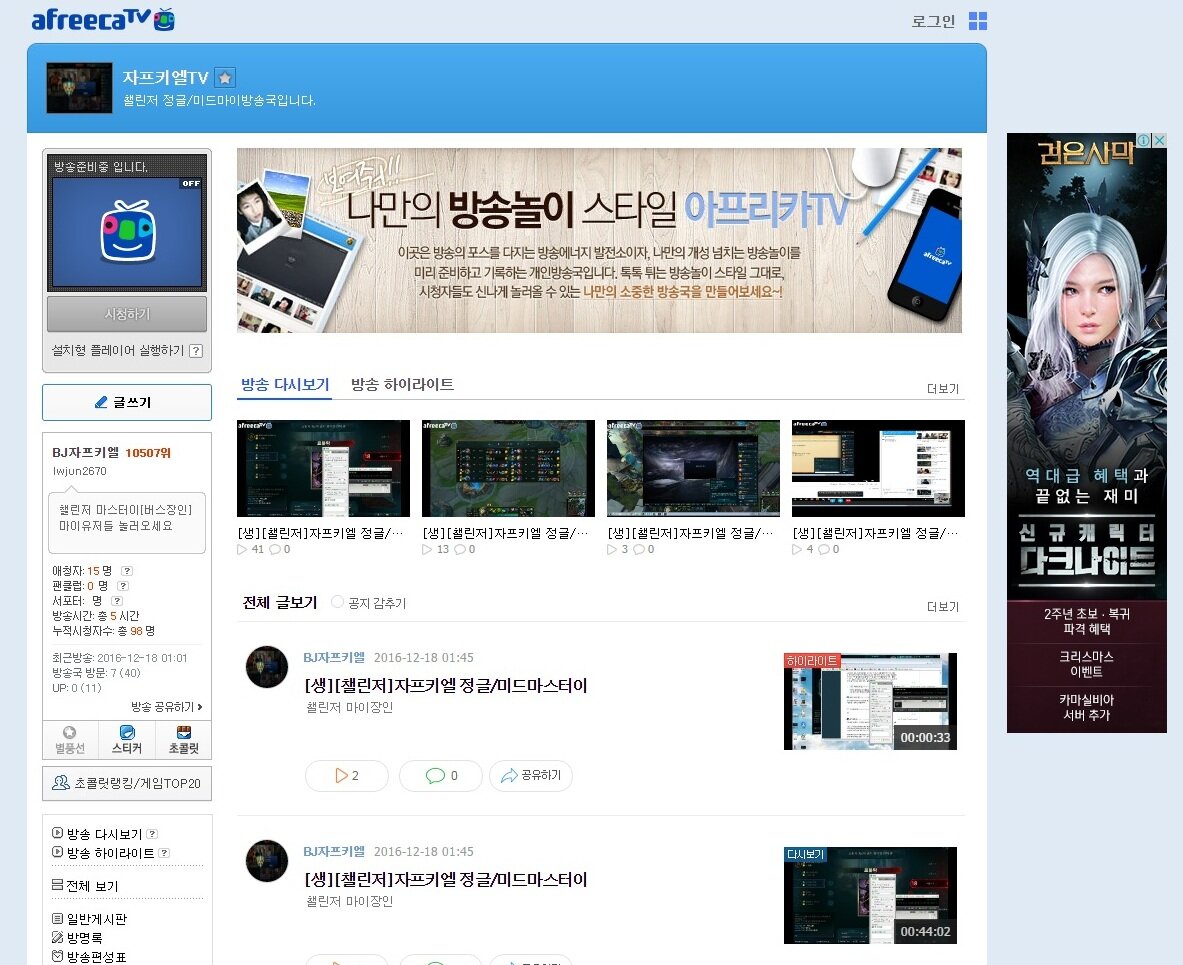
Task: Open help icon beside sidebar 방송 하이라이트
Action: click(x=164, y=853)
